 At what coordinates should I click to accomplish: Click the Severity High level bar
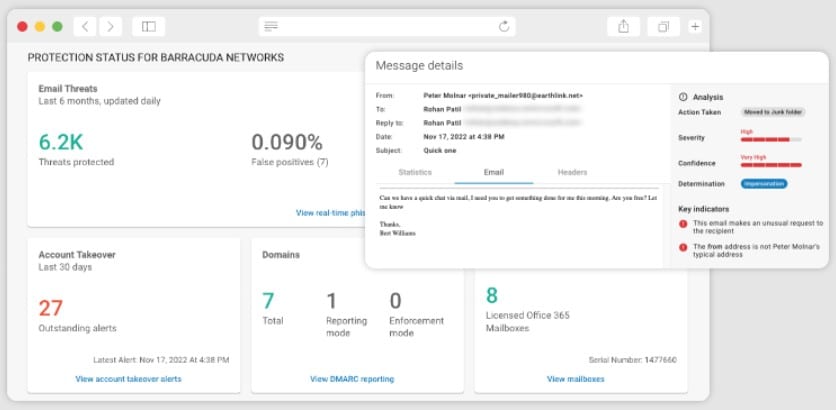[x=771, y=140]
